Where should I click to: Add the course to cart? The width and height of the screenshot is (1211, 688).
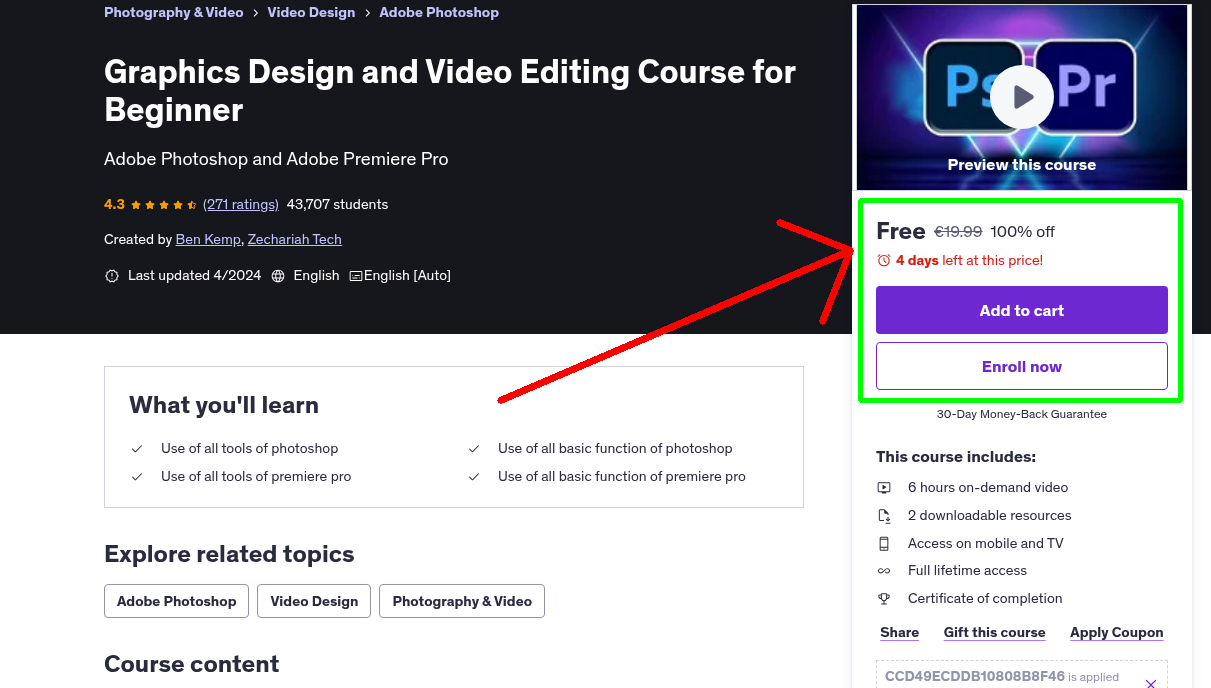1022,310
